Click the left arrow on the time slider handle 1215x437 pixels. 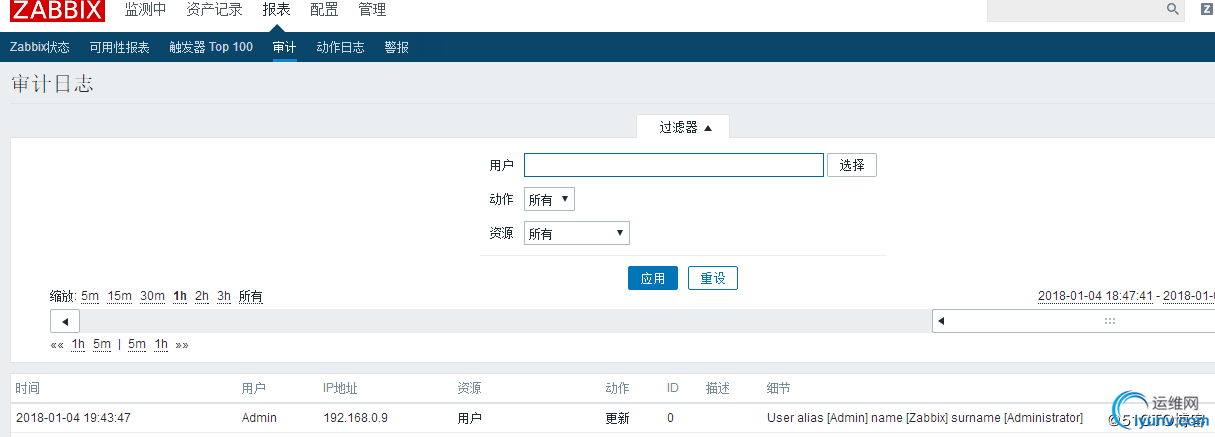click(x=941, y=321)
